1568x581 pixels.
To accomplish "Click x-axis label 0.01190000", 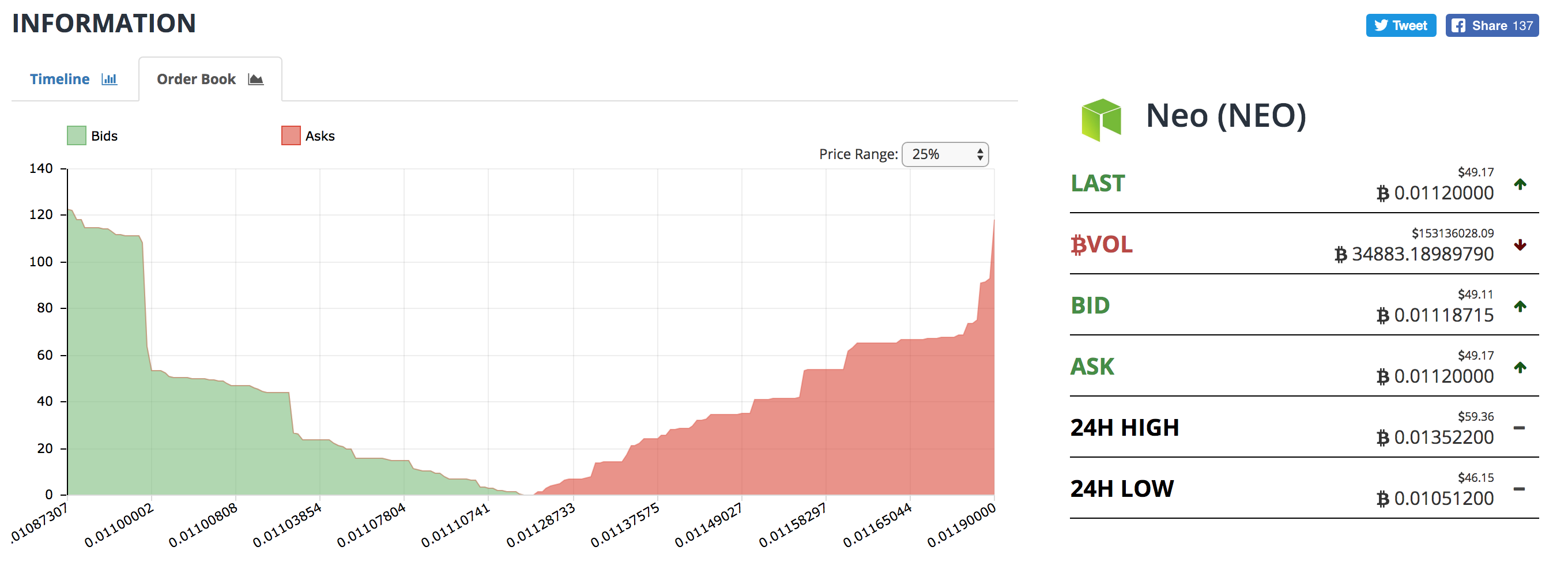I will (962, 526).
